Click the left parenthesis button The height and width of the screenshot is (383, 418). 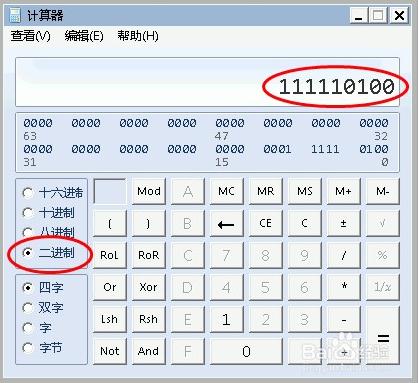110,223
